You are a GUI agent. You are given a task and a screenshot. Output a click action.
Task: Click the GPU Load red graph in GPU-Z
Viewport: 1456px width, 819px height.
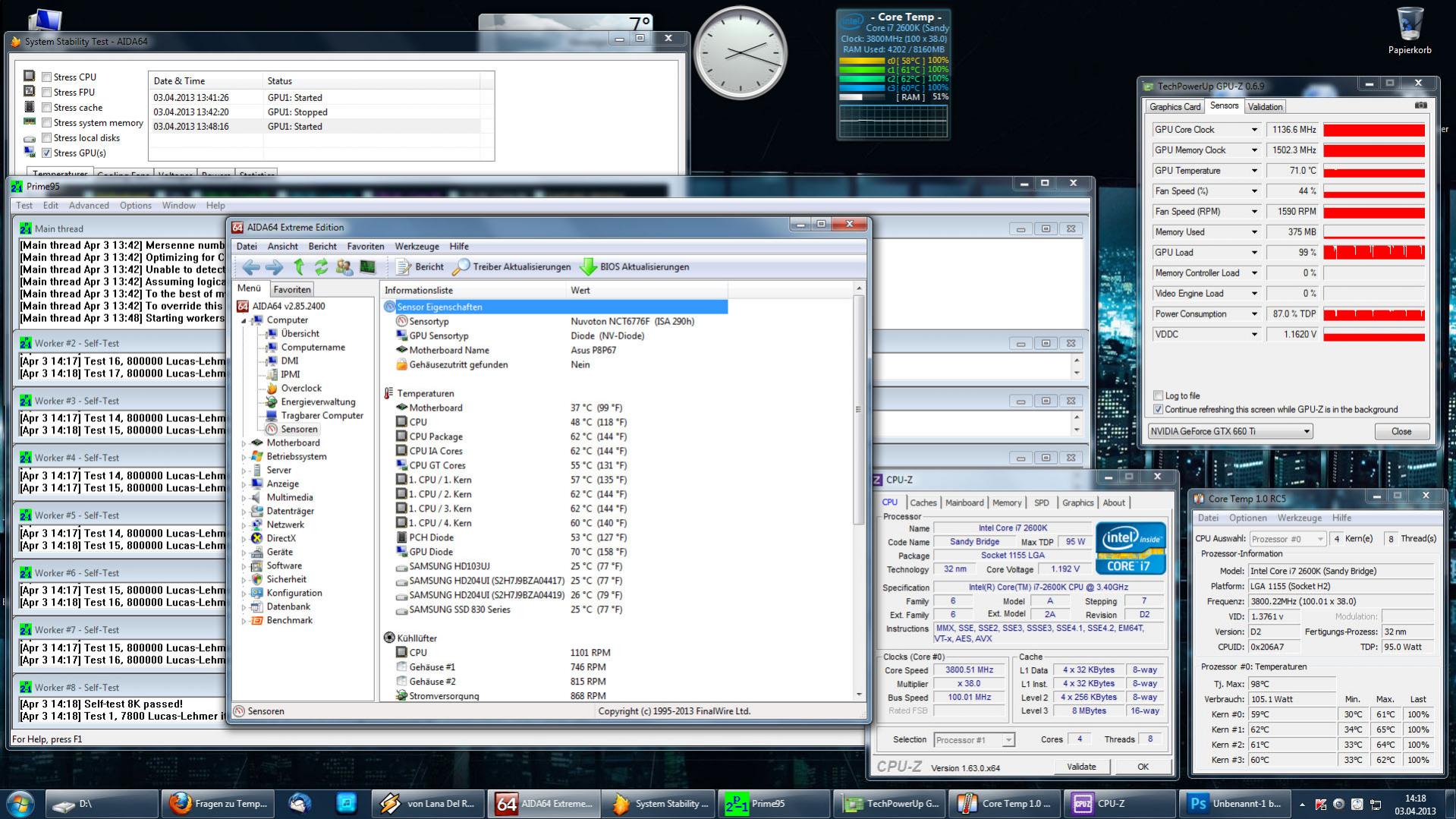pyautogui.click(x=1374, y=253)
